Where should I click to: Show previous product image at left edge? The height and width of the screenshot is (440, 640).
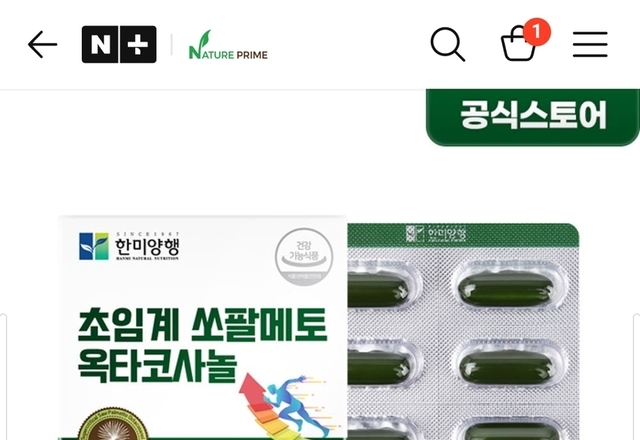tap(3, 377)
